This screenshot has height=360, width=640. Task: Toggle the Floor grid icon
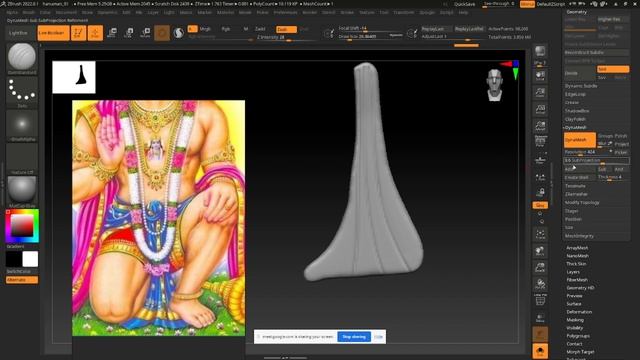(540, 160)
